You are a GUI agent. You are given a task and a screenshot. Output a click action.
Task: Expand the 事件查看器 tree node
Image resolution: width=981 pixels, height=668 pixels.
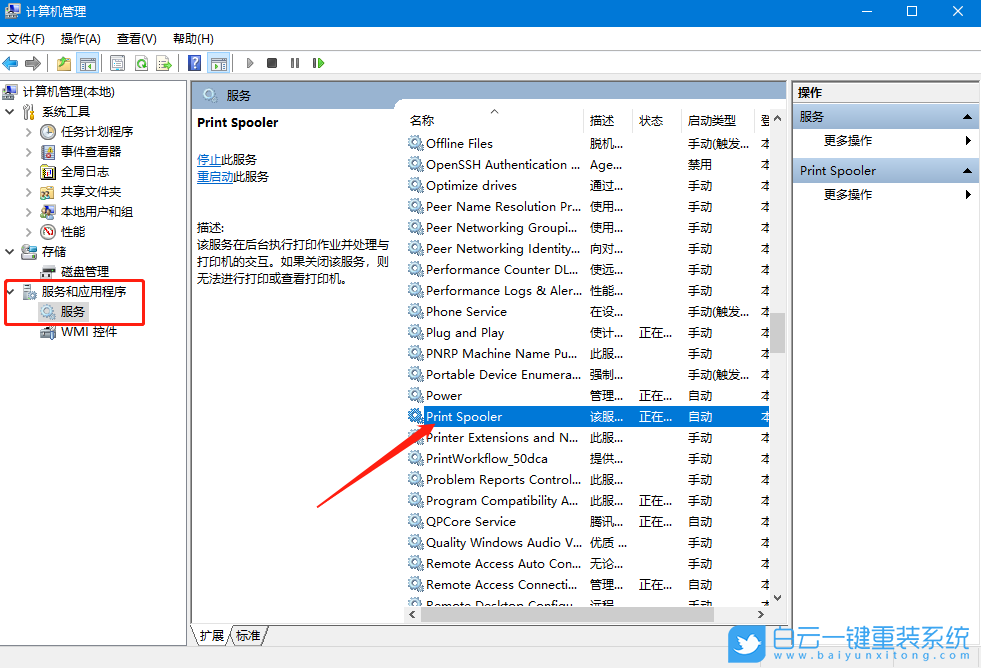(28, 152)
